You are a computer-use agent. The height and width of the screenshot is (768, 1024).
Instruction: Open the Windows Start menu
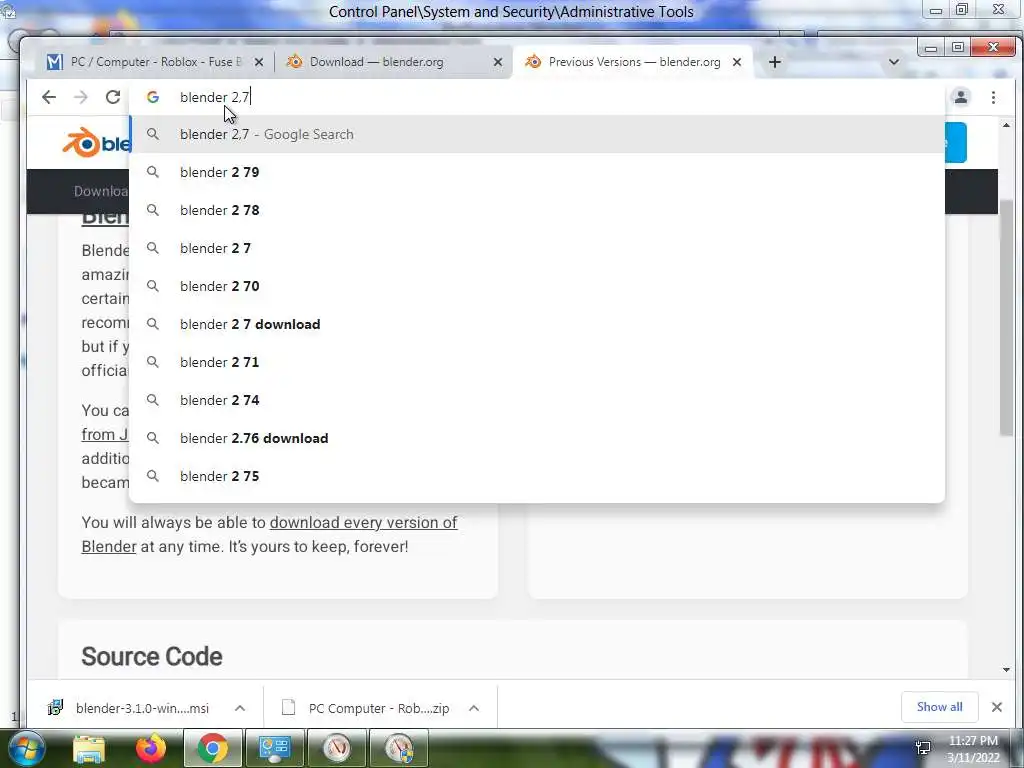tap(25, 748)
